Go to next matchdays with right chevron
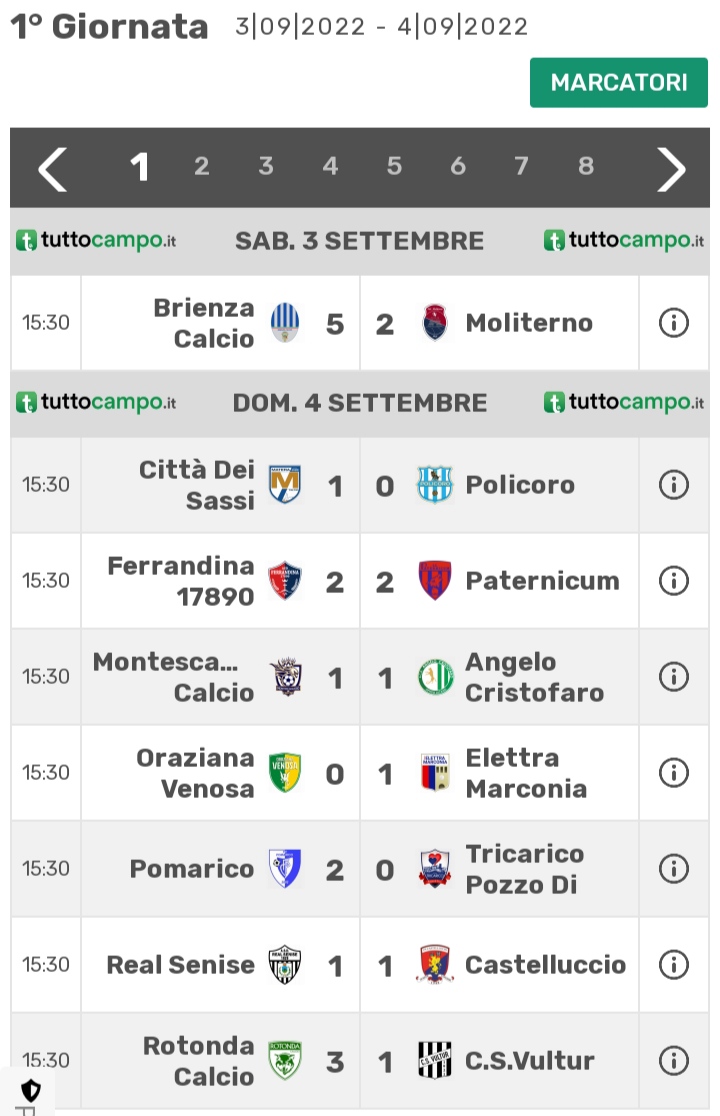This screenshot has height=1116, width=720. [x=670, y=169]
